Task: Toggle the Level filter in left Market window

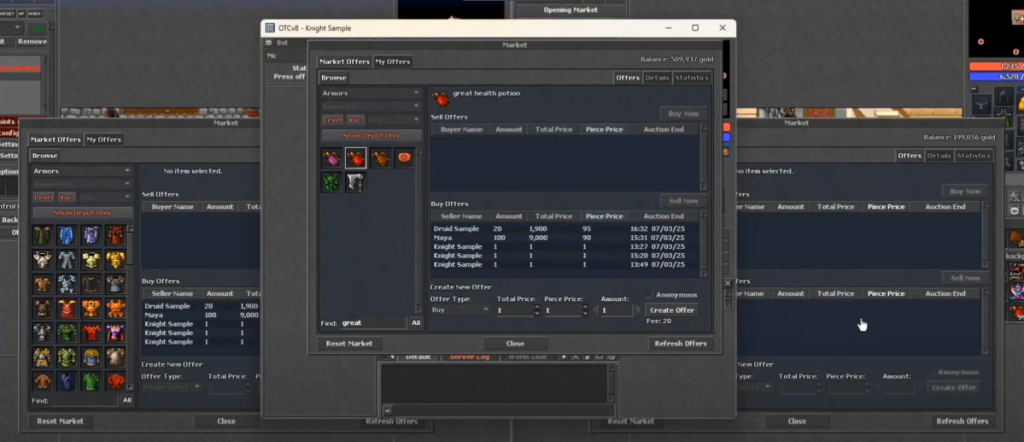Action: point(44,197)
